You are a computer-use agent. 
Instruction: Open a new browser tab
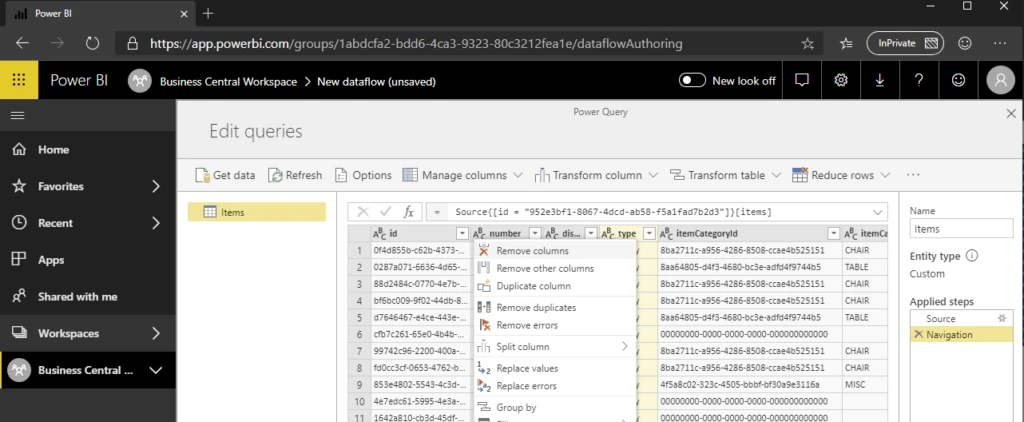(x=208, y=13)
